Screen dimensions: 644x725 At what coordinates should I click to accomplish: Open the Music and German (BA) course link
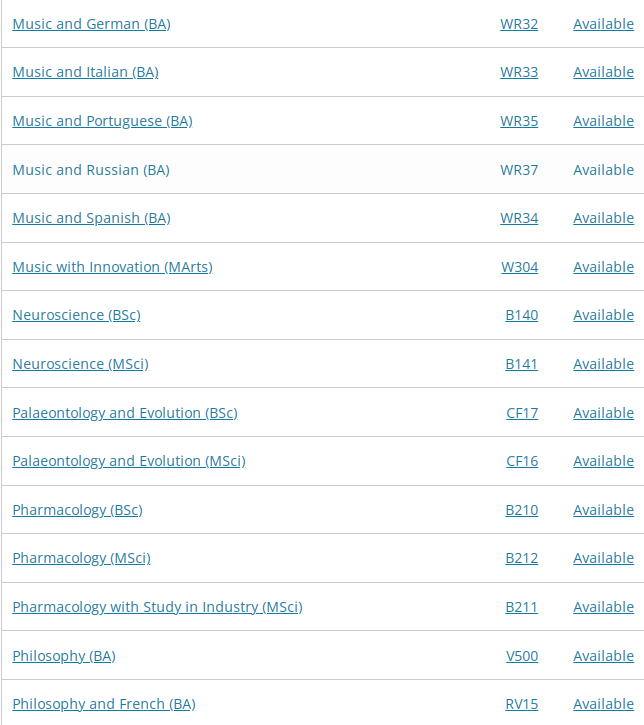(92, 24)
